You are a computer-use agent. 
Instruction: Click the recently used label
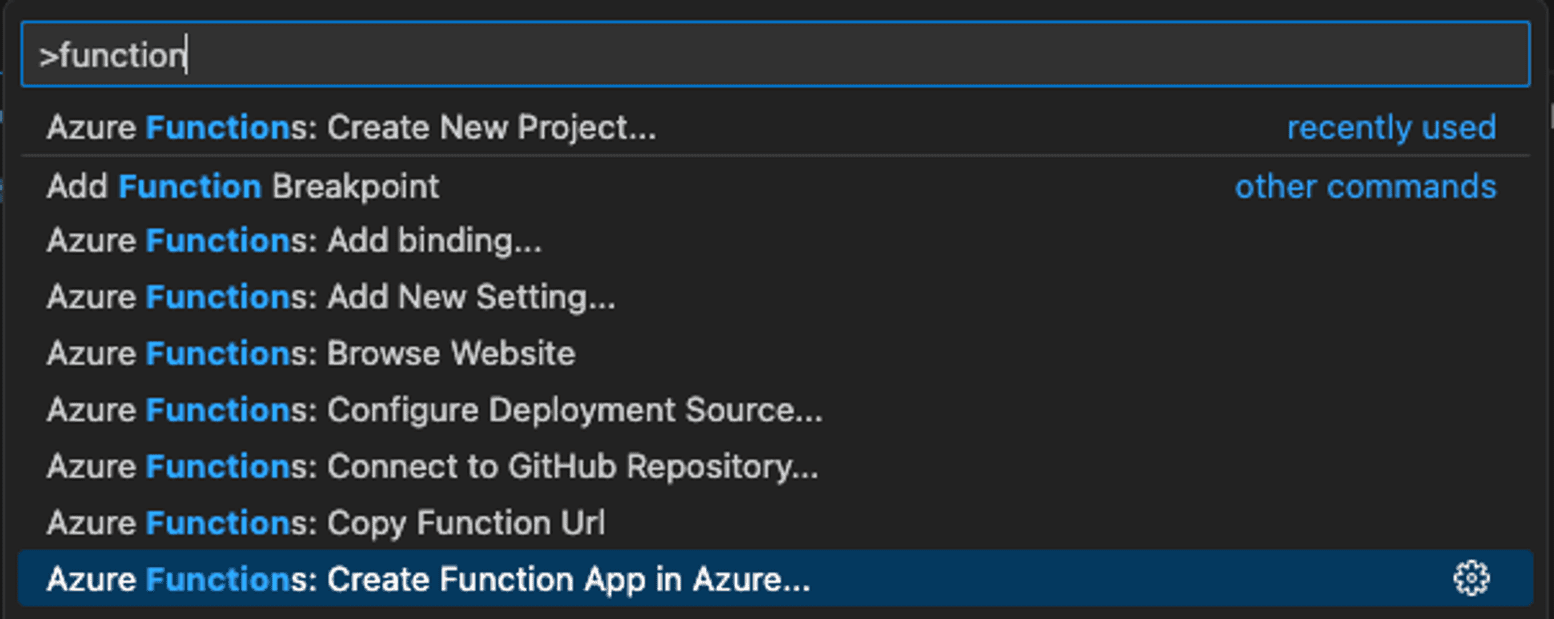tap(1393, 128)
